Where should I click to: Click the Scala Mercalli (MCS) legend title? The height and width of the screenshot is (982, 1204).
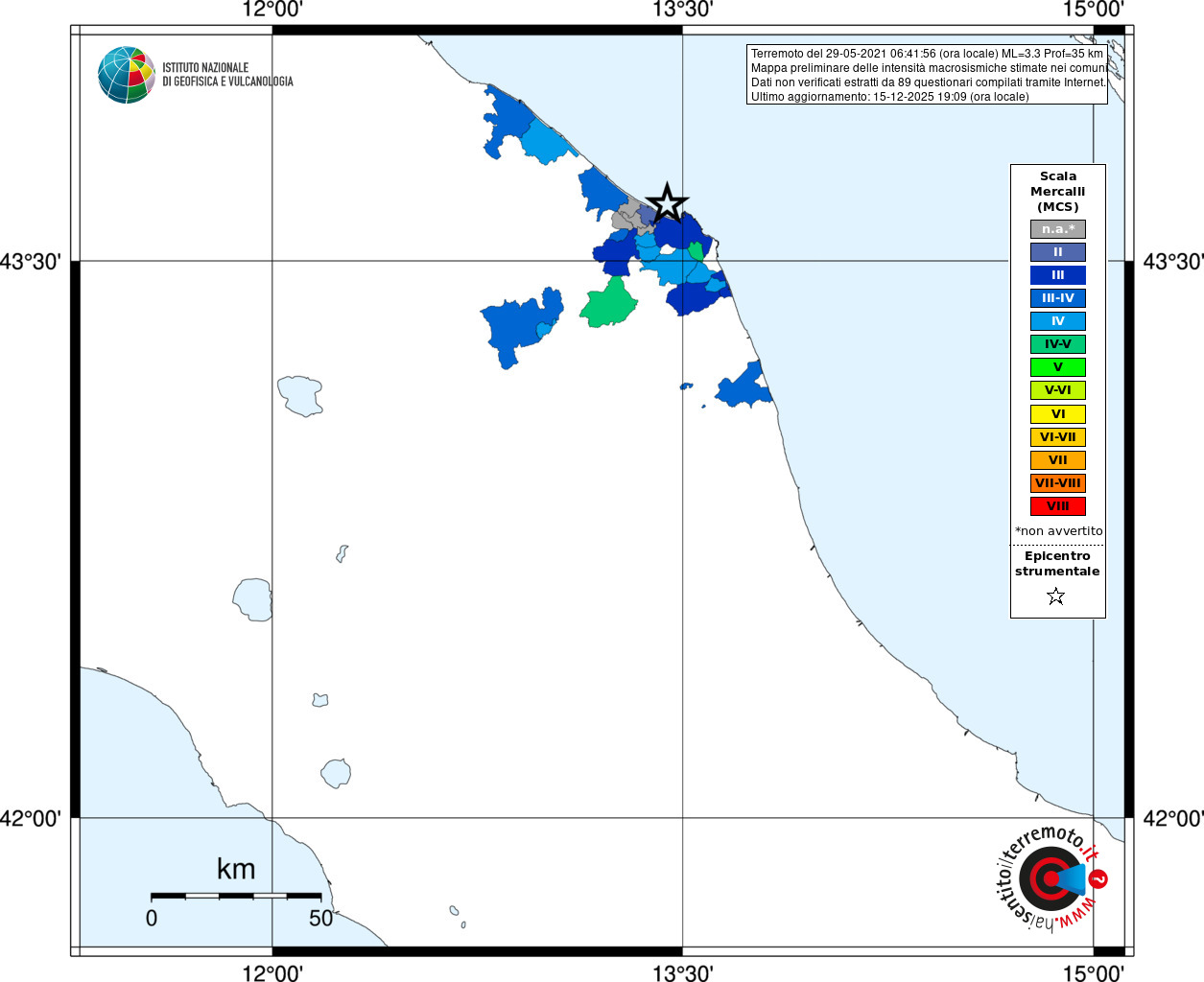click(x=1058, y=192)
